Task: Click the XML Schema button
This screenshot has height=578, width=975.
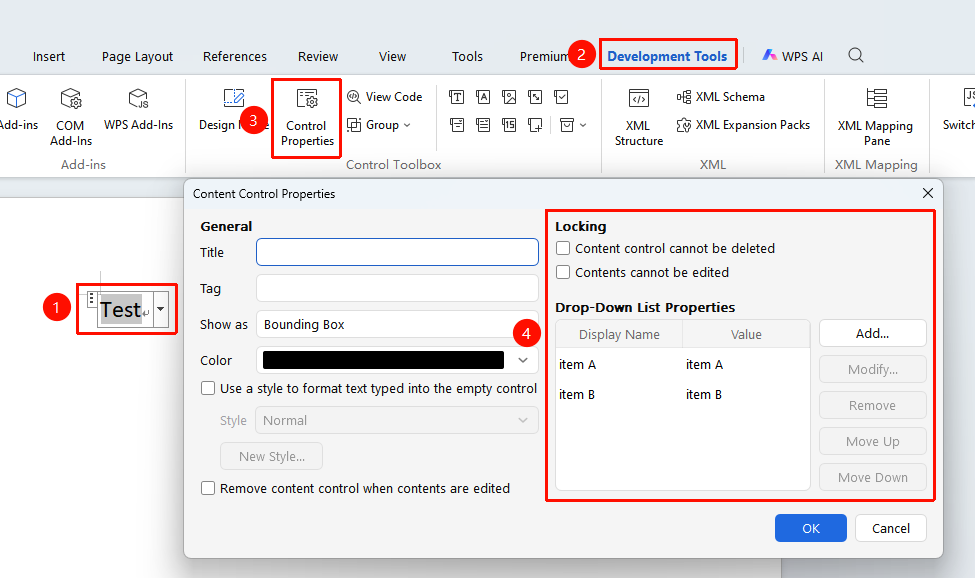Action: coord(721,97)
